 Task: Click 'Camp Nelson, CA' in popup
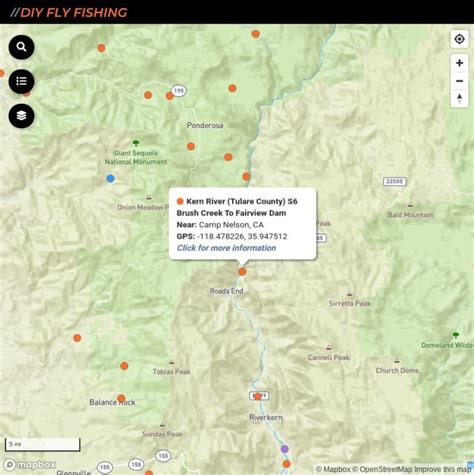231,225
